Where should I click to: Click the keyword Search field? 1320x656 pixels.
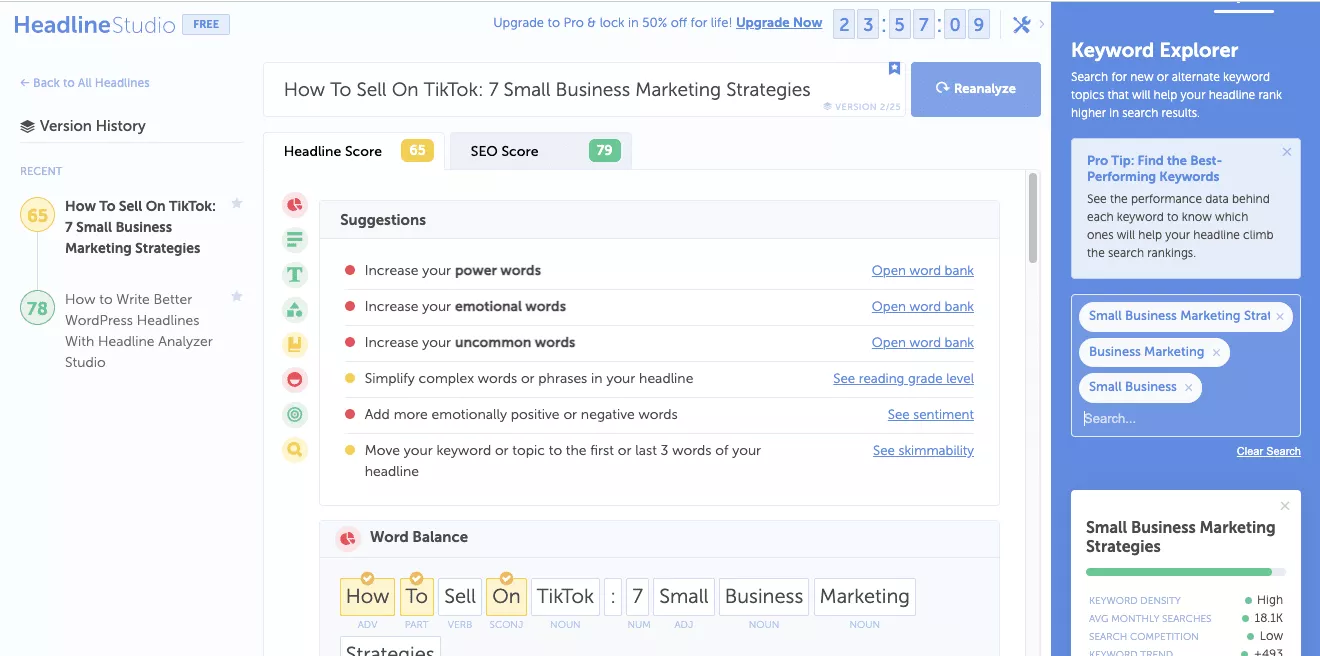click(1186, 419)
